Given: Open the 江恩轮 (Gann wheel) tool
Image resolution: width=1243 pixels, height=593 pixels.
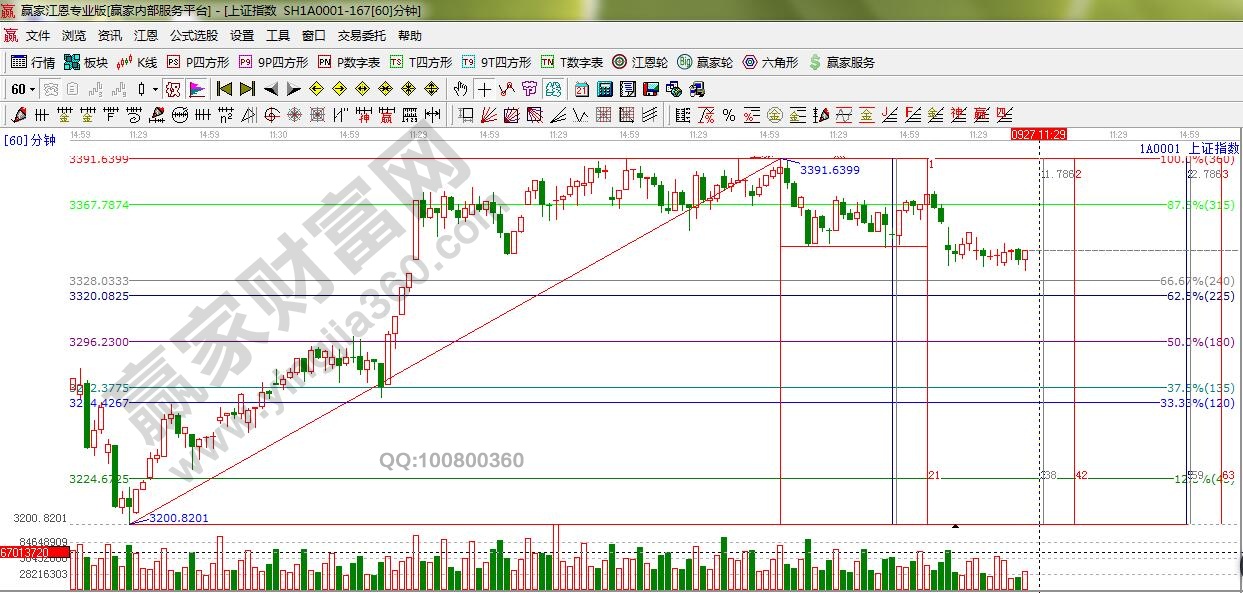Looking at the screenshot, I should tap(641, 62).
